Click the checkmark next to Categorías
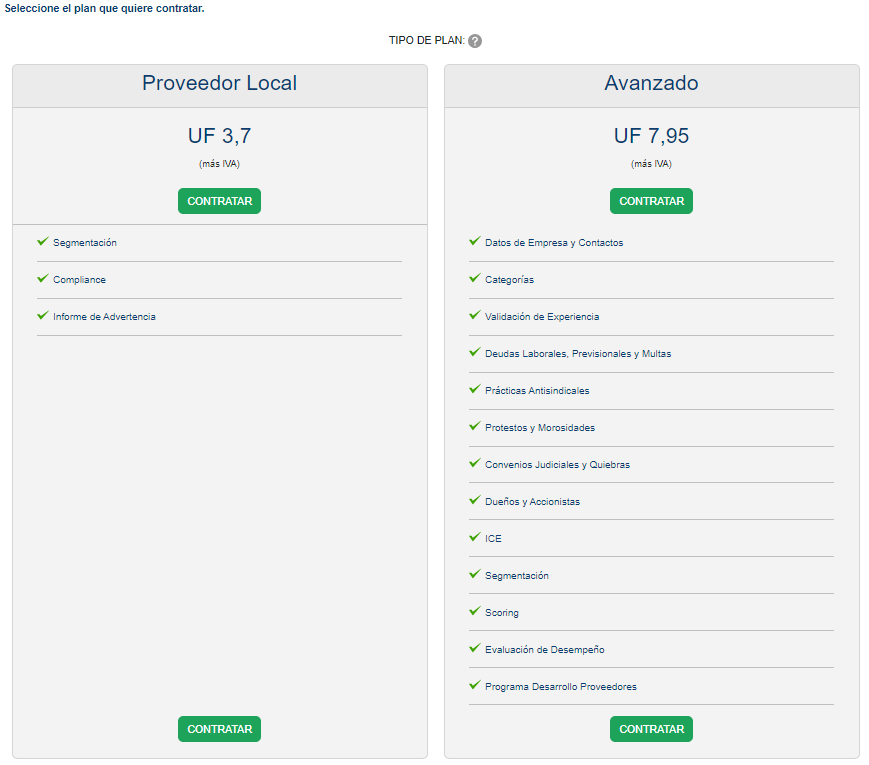The width and height of the screenshot is (869, 765). [474, 279]
